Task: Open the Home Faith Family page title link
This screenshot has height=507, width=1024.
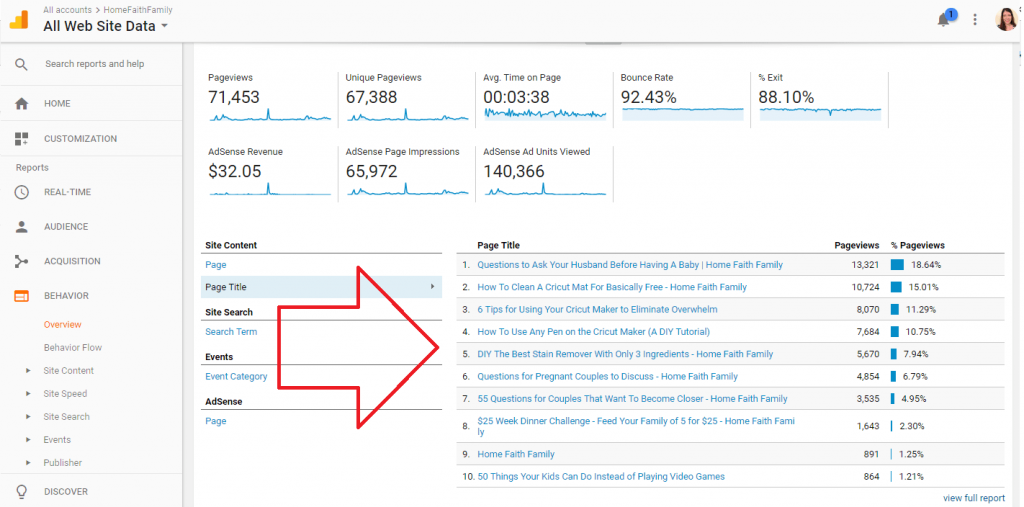Action: coord(516,454)
